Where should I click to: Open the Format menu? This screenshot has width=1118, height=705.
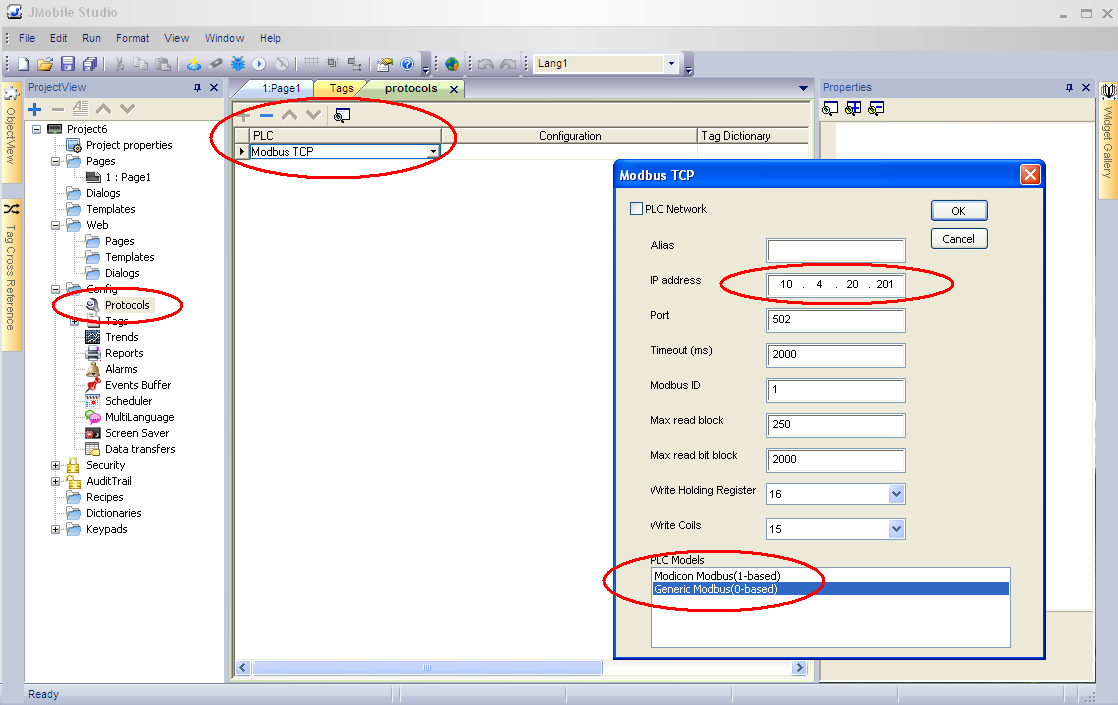[x=132, y=38]
